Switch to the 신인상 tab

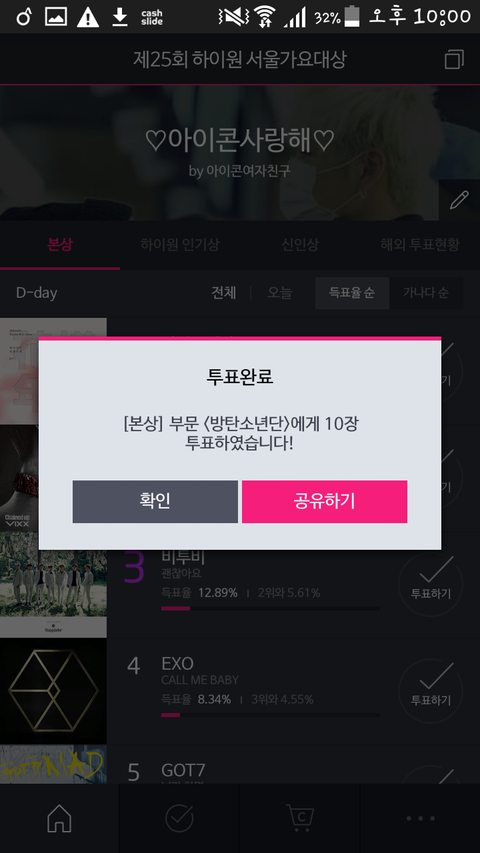click(300, 245)
